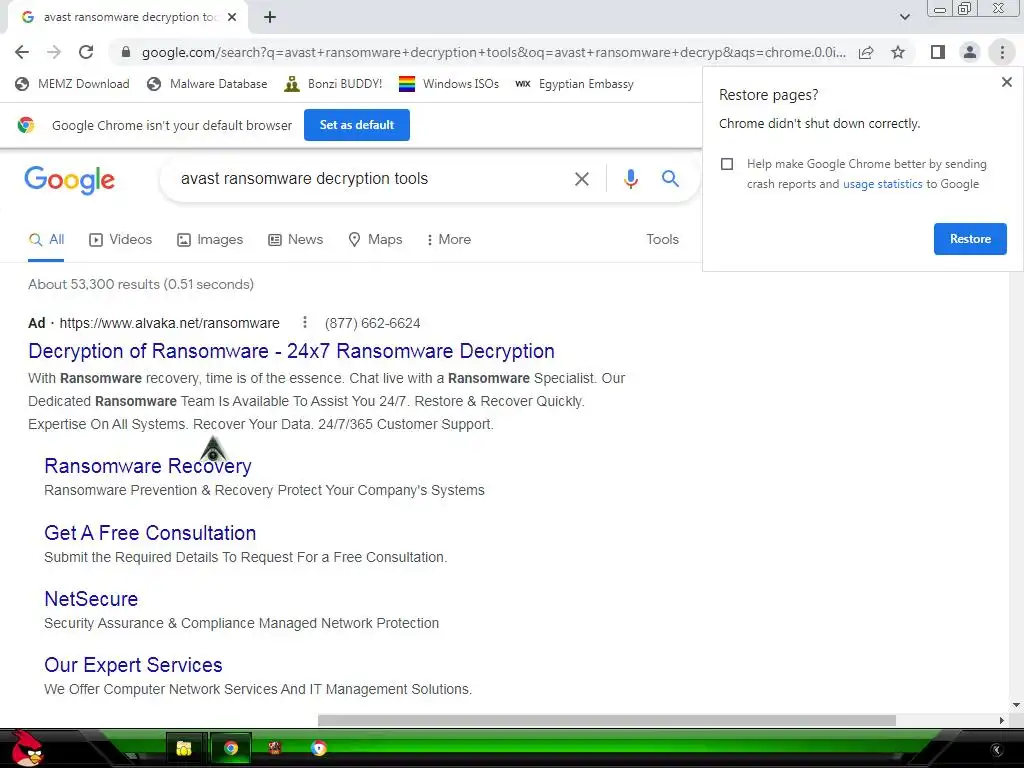Open search Tools options

[x=662, y=240]
